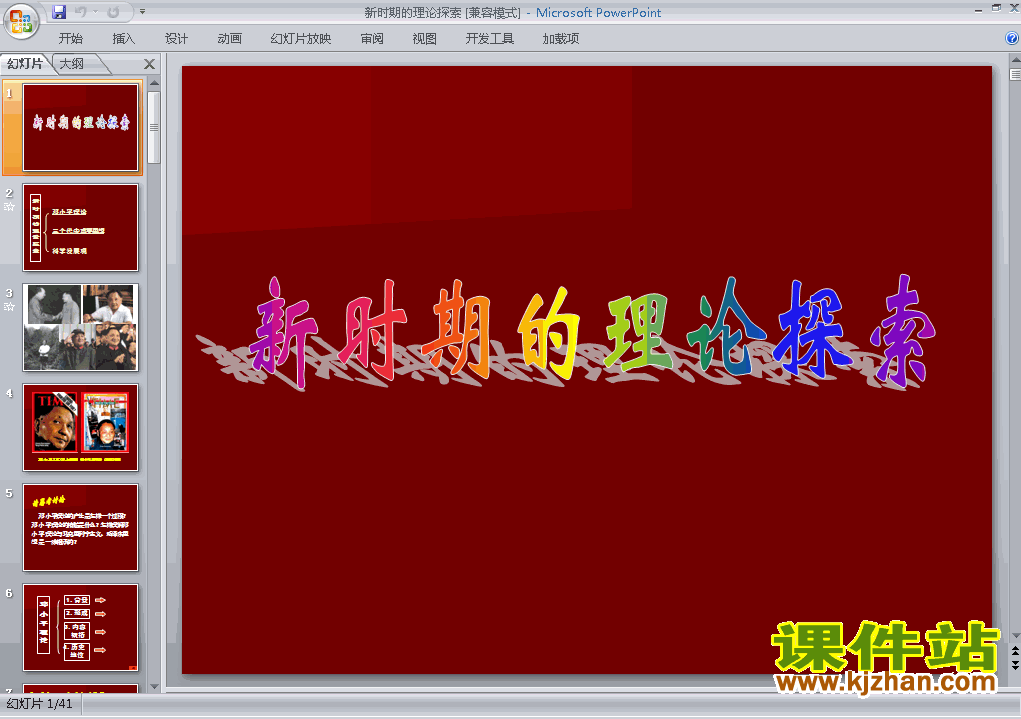The image size is (1021, 719).
Task: Click the Redo icon in quick access toolbar
Action: 113,12
